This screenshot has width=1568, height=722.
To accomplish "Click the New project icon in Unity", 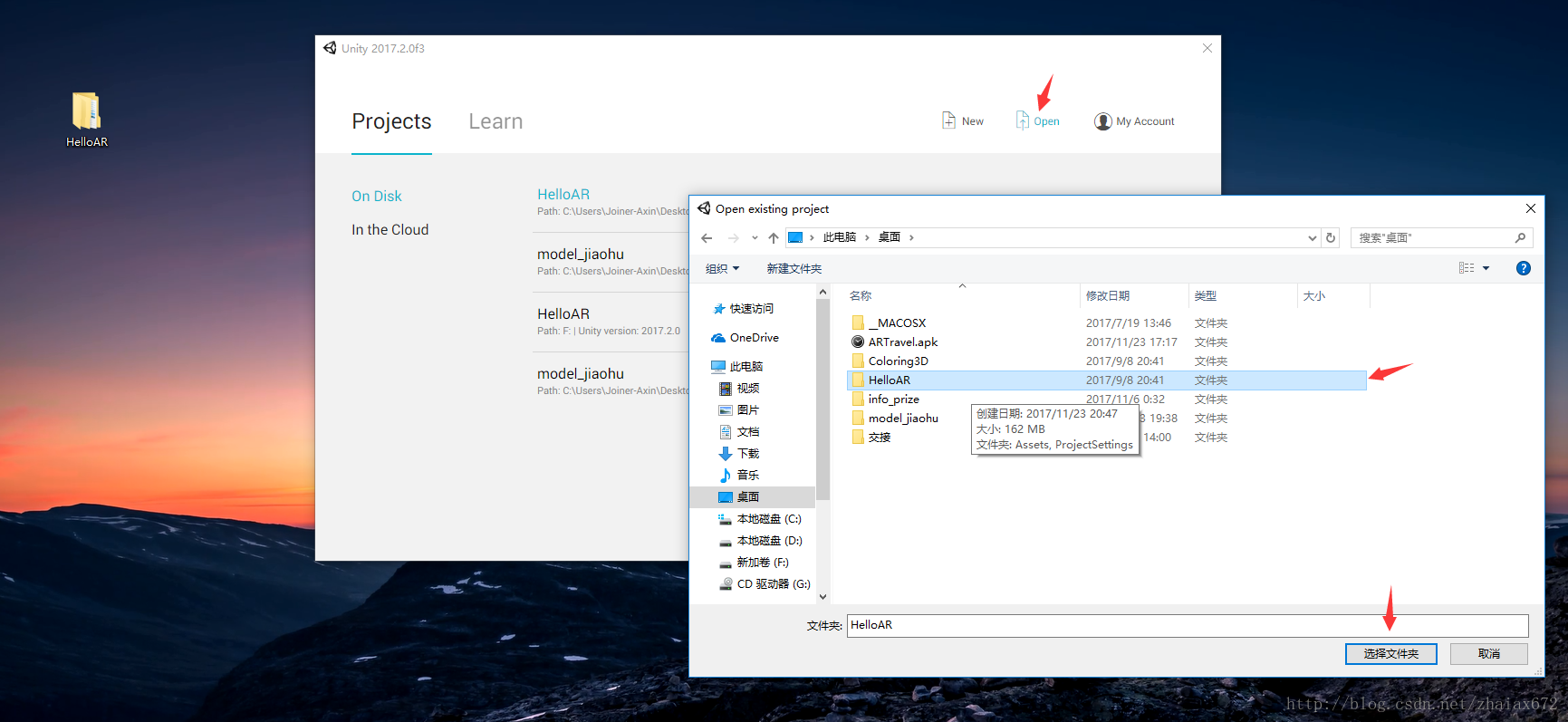I will tap(948, 120).
